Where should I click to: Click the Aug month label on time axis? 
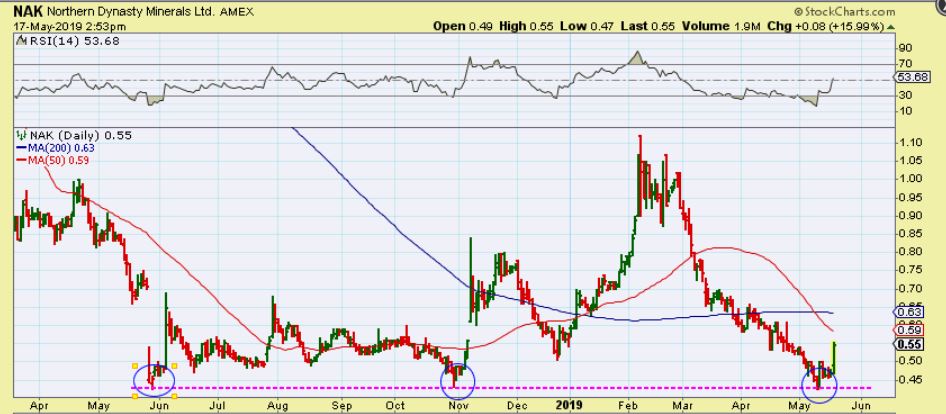(x=276, y=406)
